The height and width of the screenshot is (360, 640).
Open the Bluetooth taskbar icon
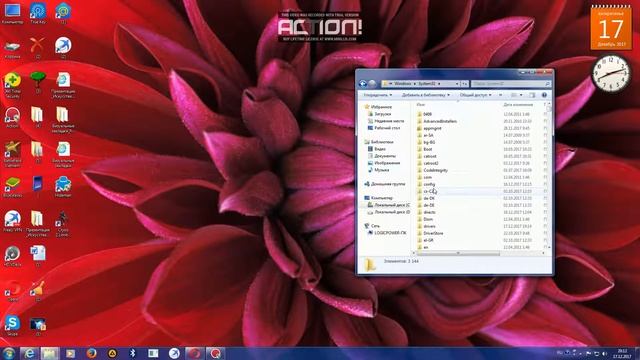133,353
